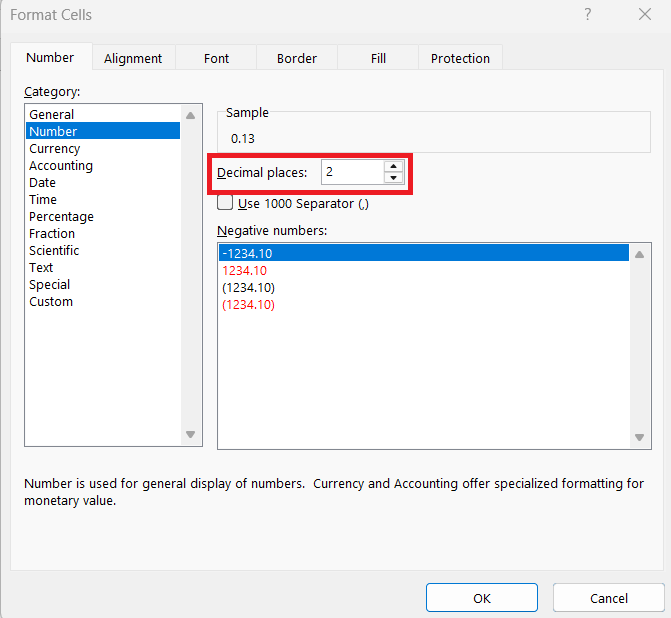Open the Font tab

(x=216, y=58)
